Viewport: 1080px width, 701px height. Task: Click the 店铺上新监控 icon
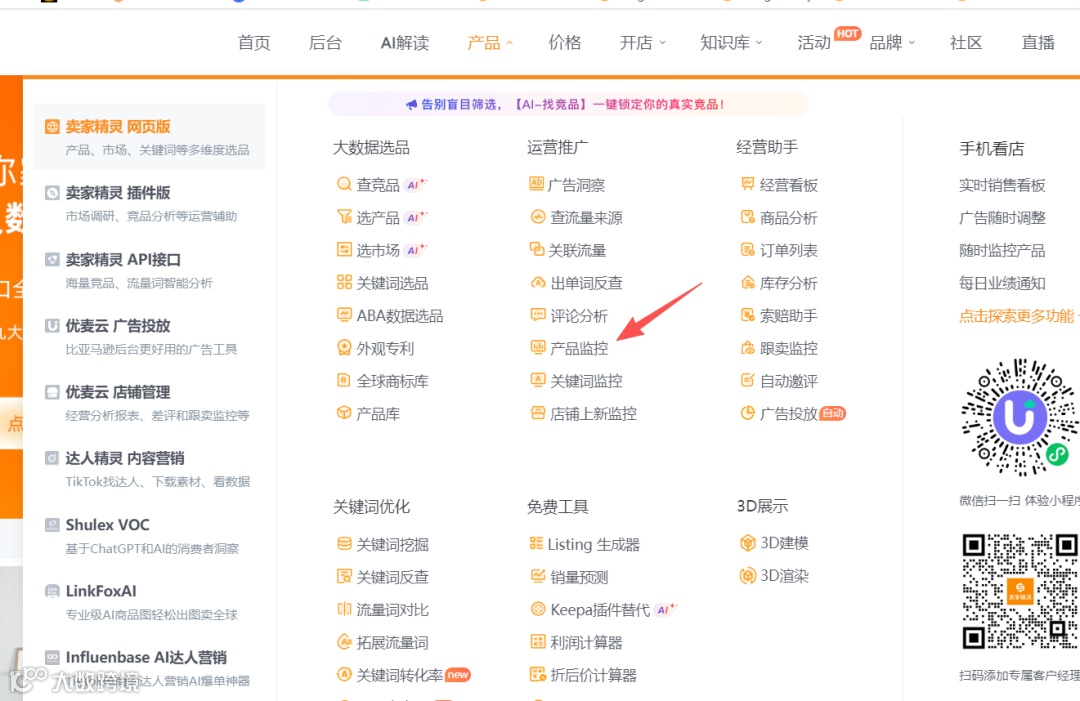tap(538, 413)
